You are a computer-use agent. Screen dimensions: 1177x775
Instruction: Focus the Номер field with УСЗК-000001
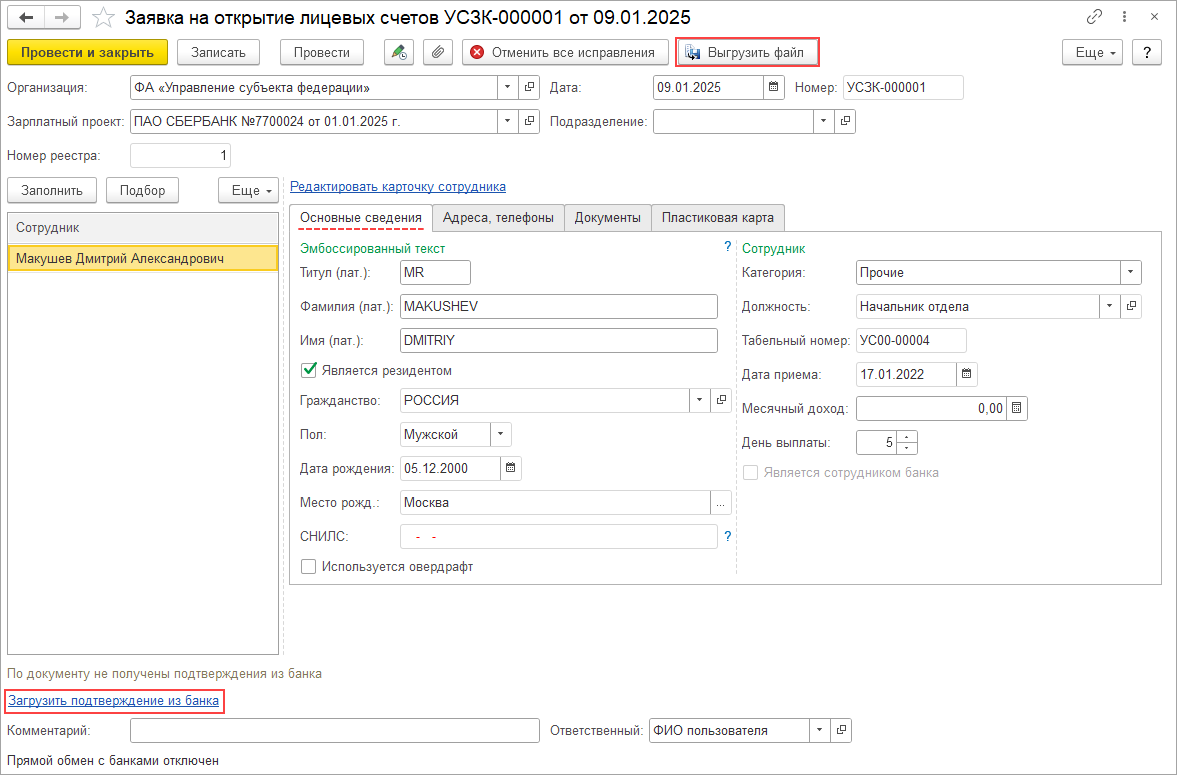[903, 87]
